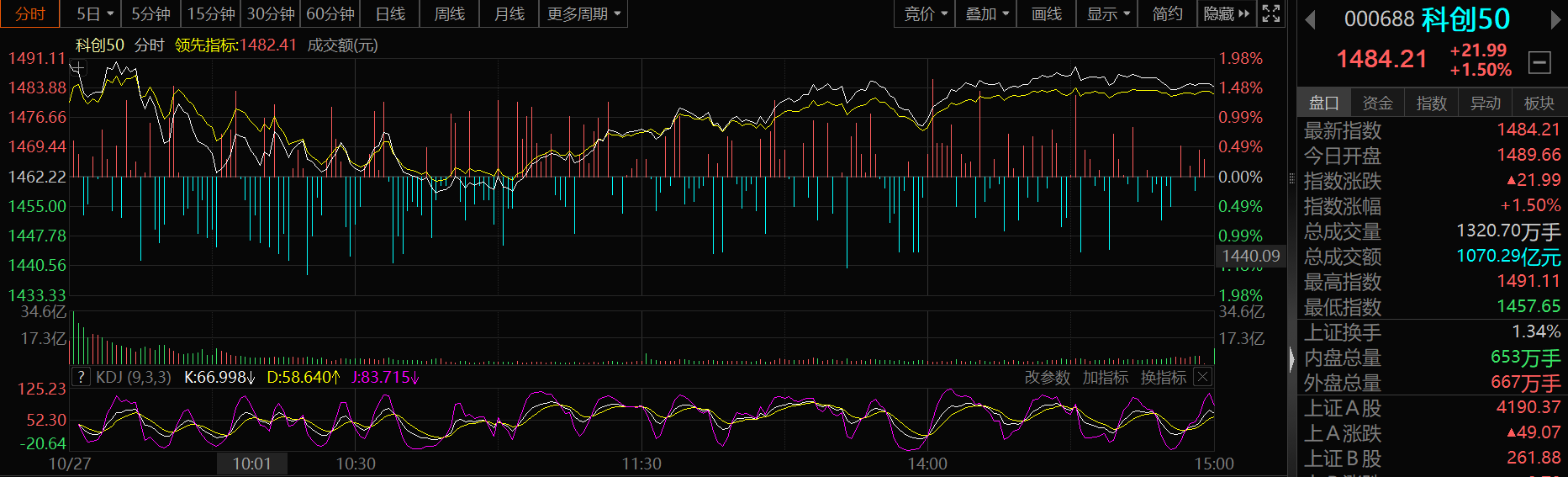Image resolution: width=1568 pixels, height=477 pixels.
Task: Click the crosshair marker at chart top-left
Action: (77, 67)
